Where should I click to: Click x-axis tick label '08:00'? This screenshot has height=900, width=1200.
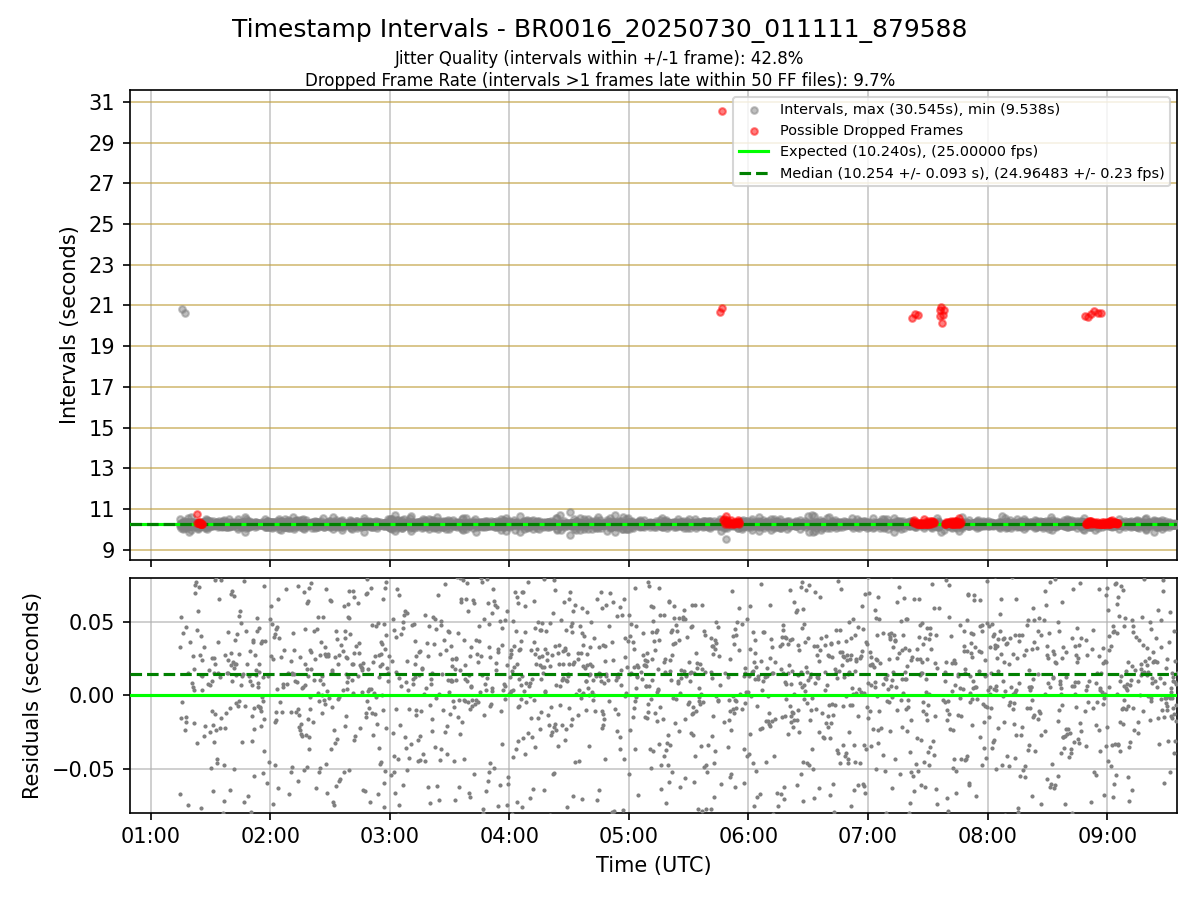tap(988, 837)
